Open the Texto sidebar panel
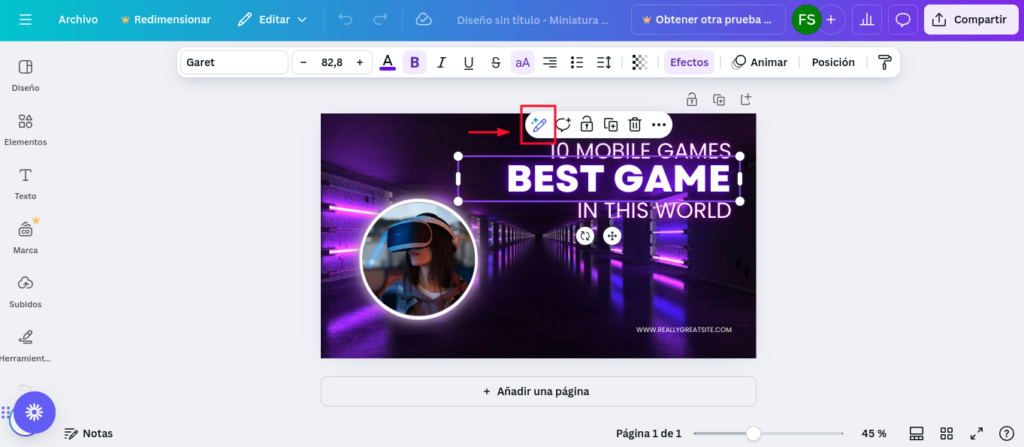 point(25,184)
